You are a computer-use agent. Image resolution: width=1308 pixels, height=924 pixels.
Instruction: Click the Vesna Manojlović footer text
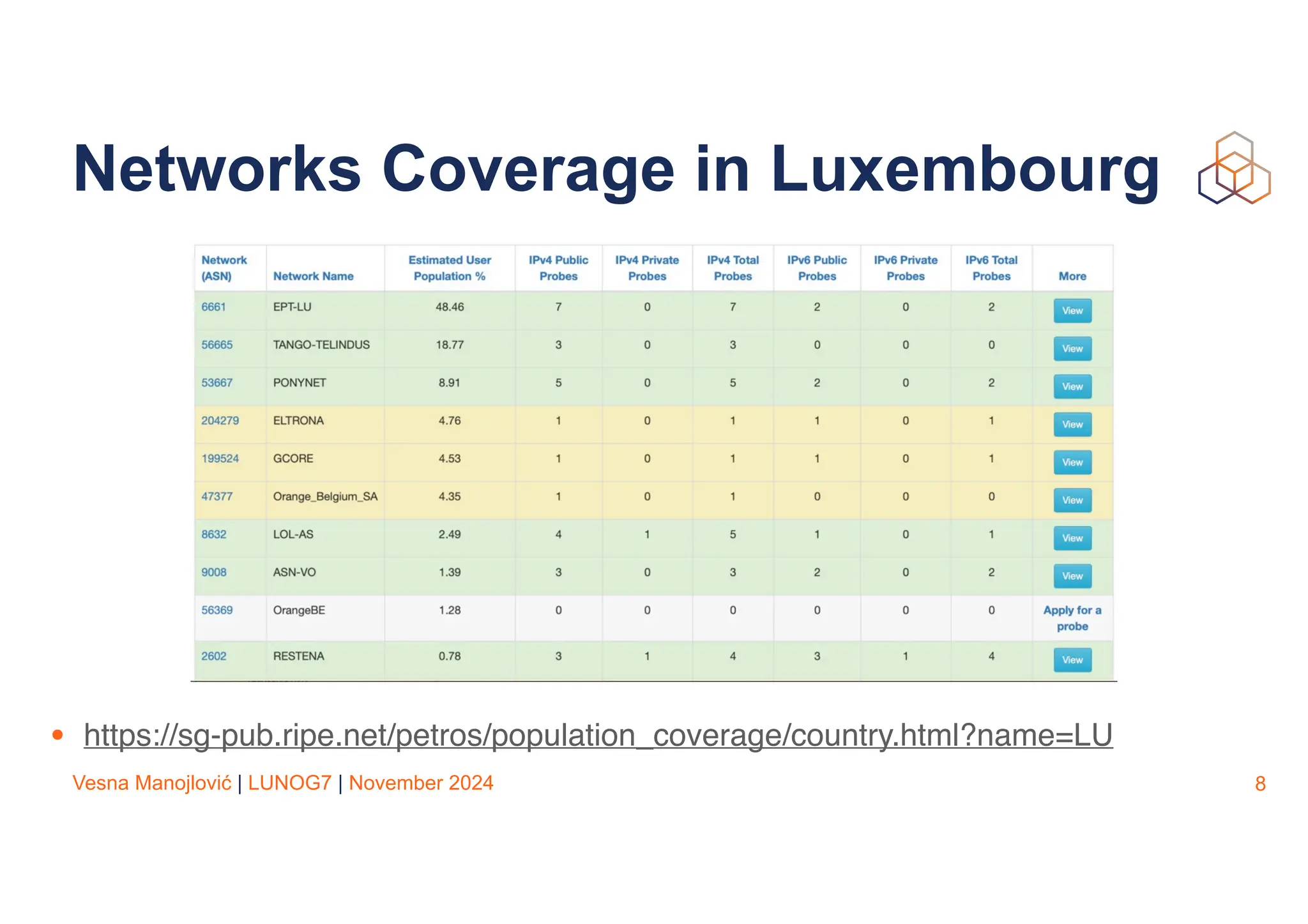[x=152, y=783]
